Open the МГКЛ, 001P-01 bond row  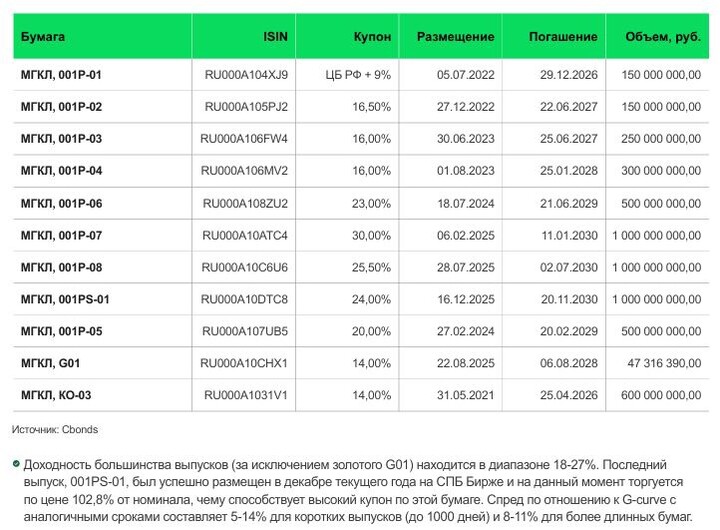point(61,75)
